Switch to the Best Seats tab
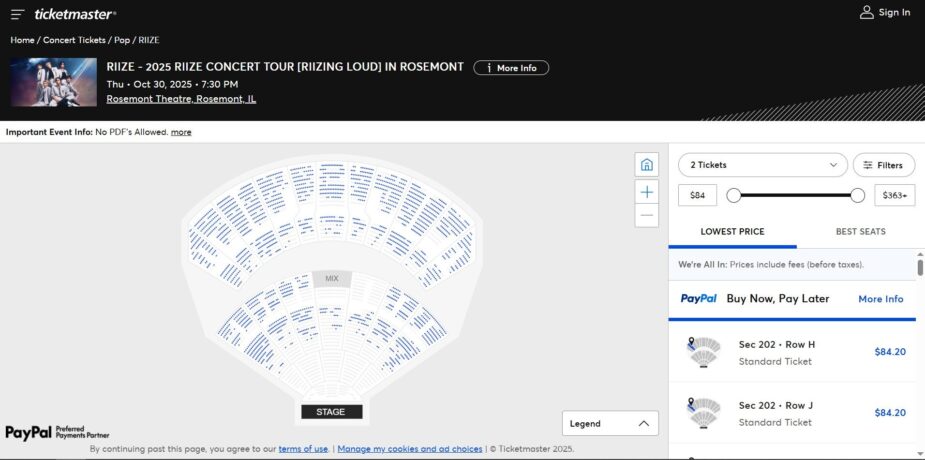This screenshot has height=460, width=925. (x=860, y=232)
